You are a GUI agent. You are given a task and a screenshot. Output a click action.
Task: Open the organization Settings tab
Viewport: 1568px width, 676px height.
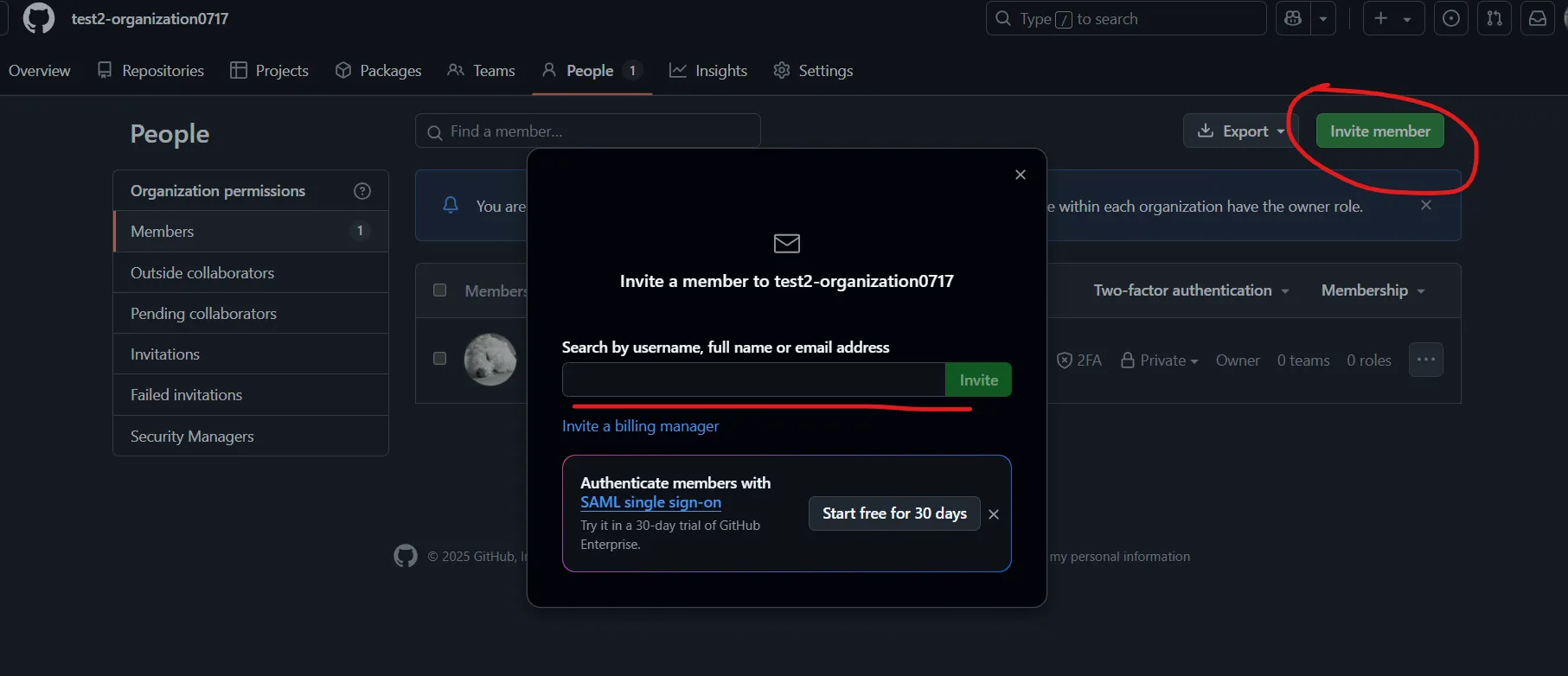(814, 71)
